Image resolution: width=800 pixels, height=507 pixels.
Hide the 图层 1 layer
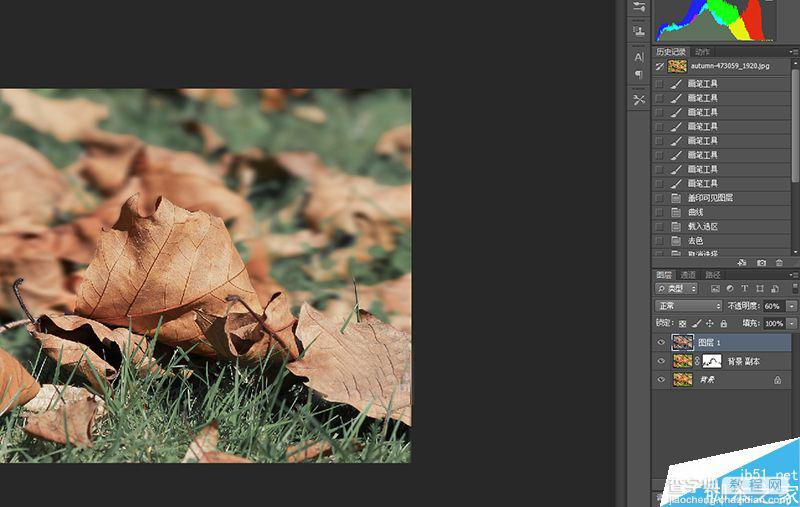[661, 342]
